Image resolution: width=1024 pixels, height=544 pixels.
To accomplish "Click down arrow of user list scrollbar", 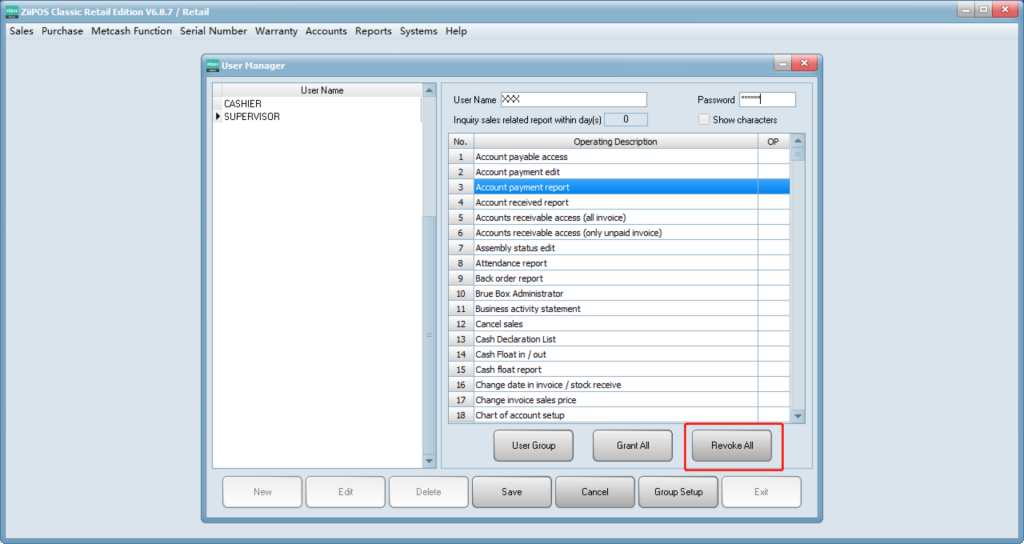I will (429, 461).
